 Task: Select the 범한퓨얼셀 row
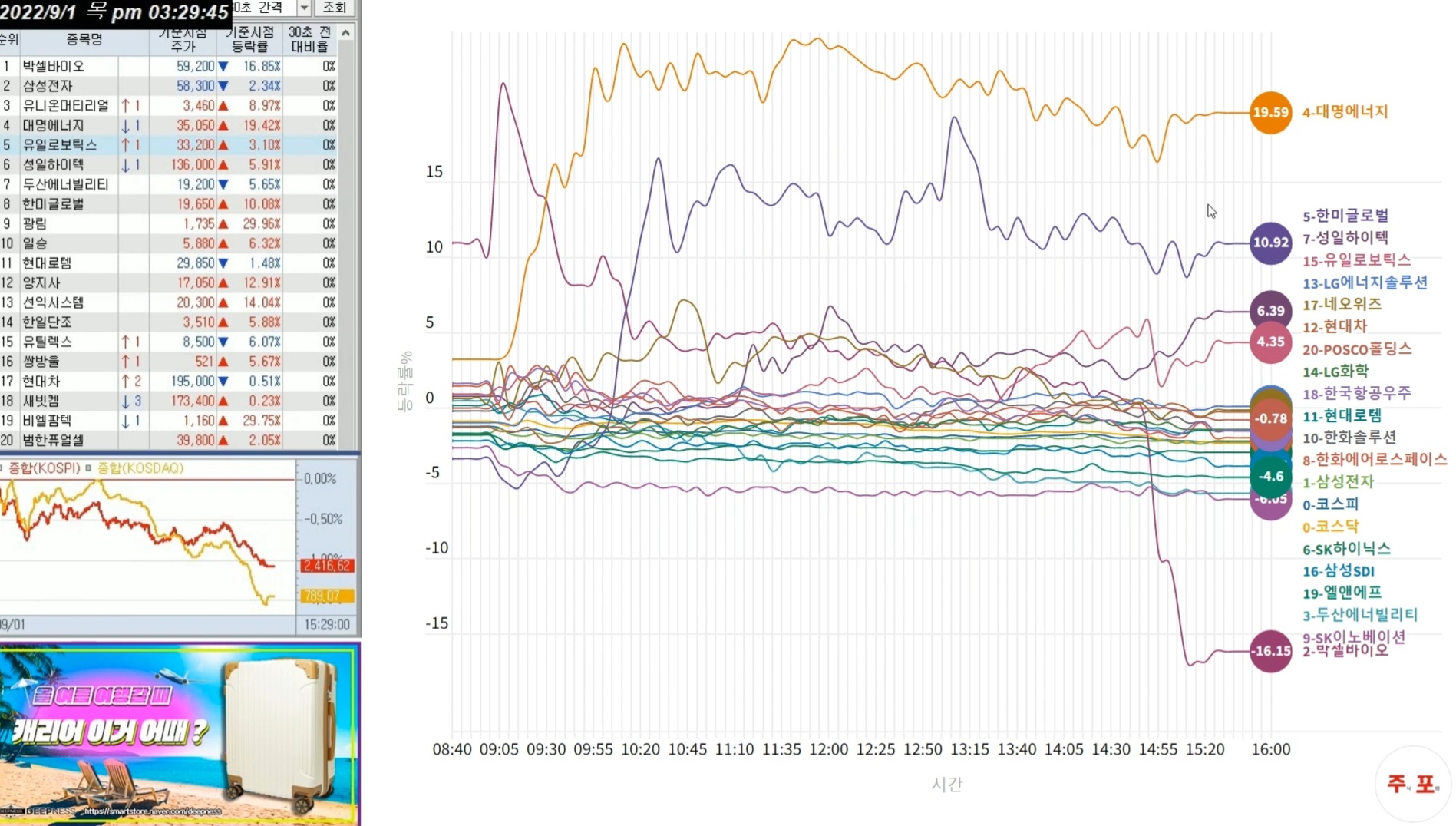(x=168, y=441)
